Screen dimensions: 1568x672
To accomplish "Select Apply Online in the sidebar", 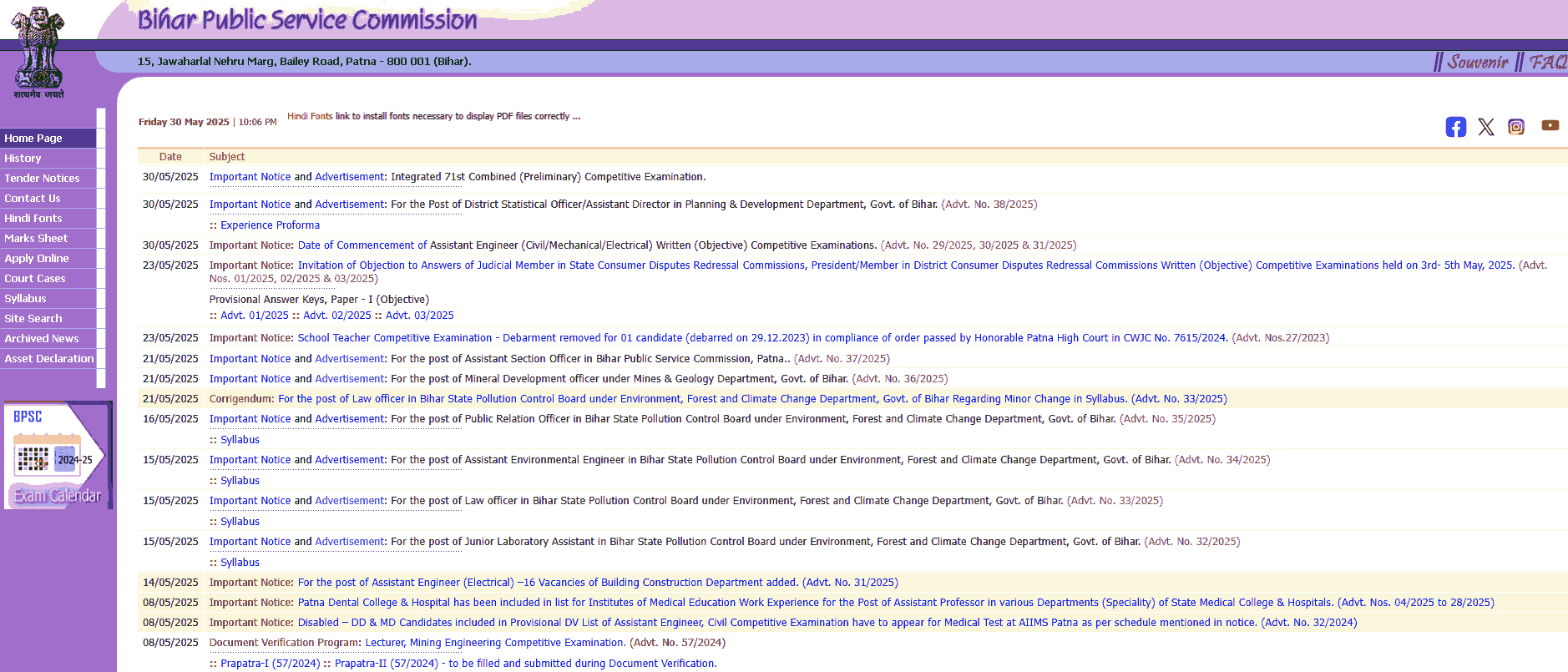I will point(48,259).
